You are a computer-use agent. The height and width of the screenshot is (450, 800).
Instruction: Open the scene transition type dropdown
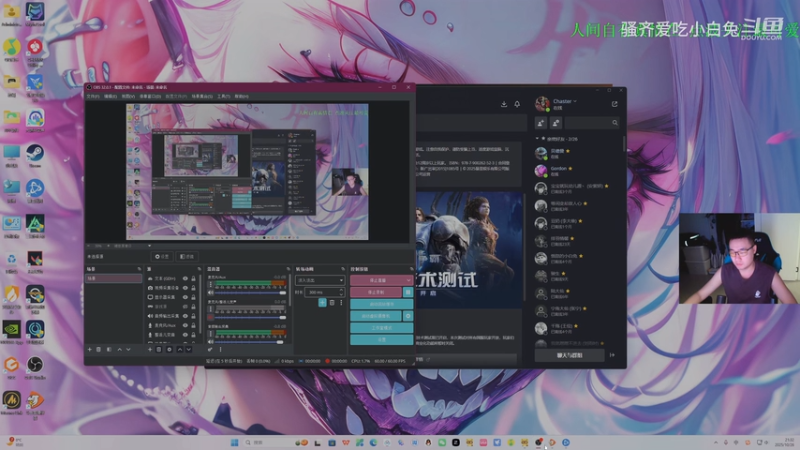(x=320, y=280)
